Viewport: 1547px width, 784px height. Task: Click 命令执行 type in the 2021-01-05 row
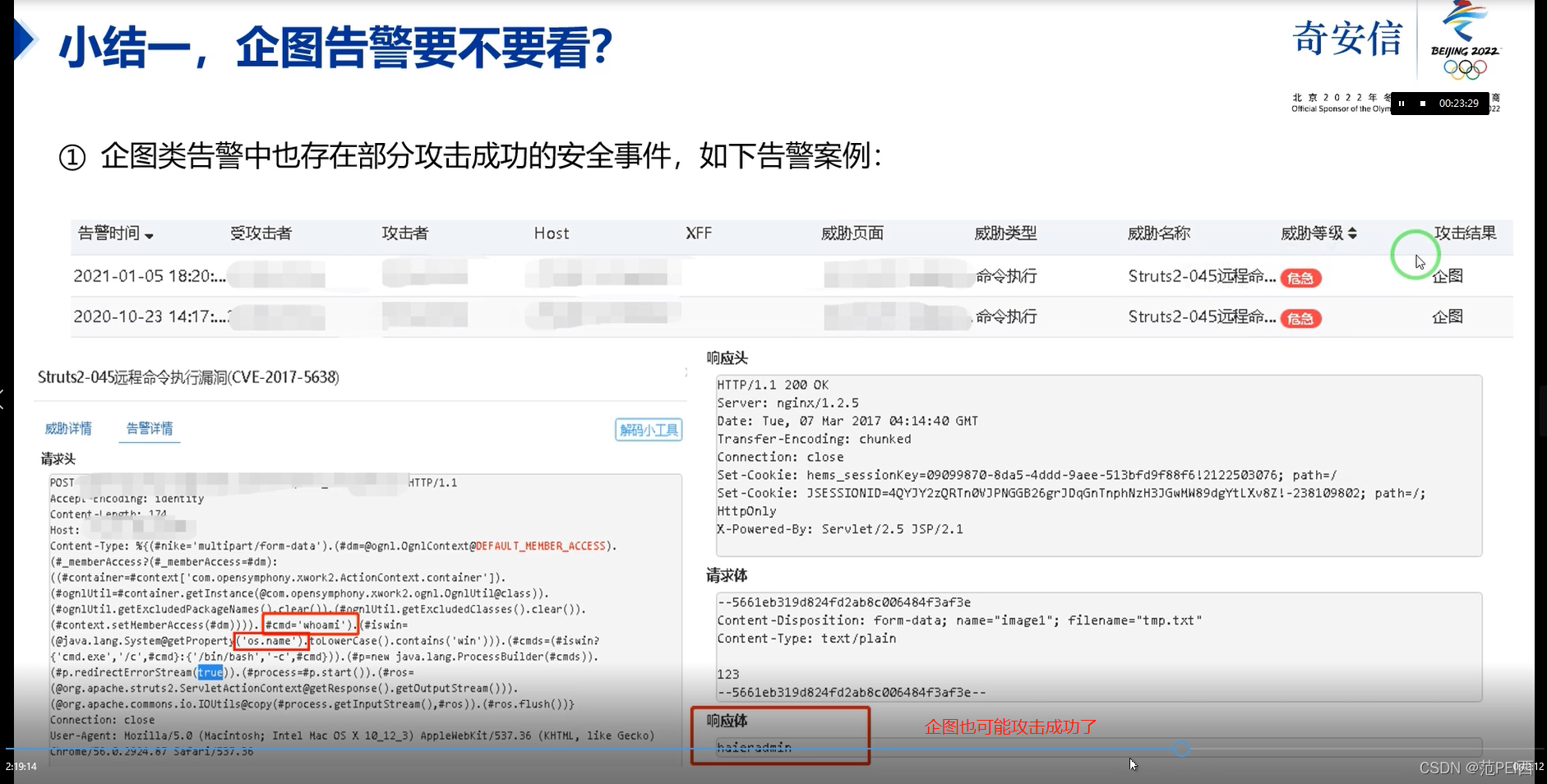[x=1006, y=276]
